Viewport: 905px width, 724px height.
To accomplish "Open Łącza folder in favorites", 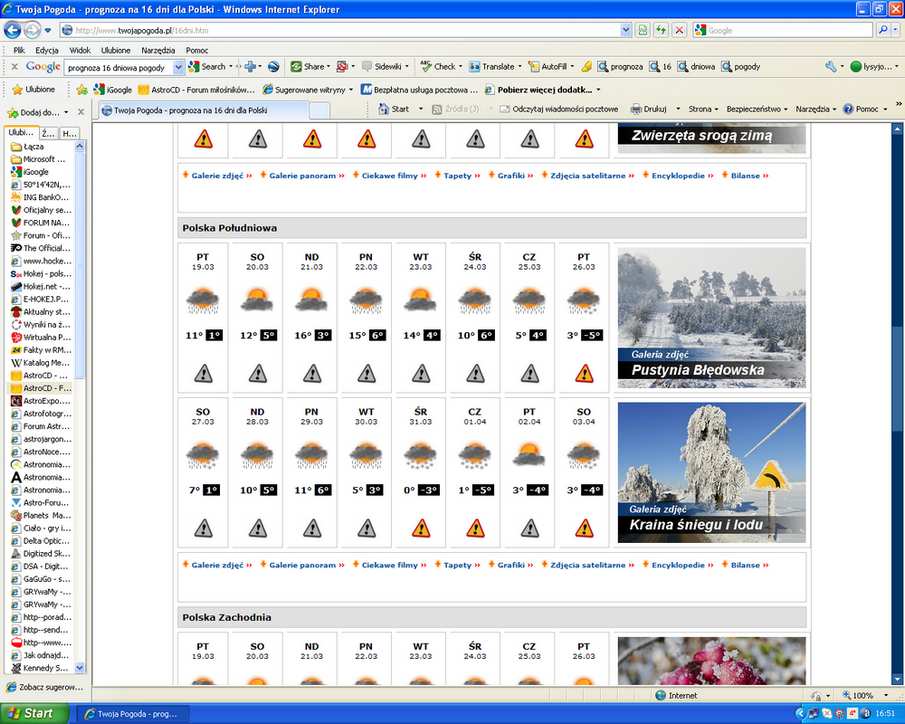I will click(28, 147).
